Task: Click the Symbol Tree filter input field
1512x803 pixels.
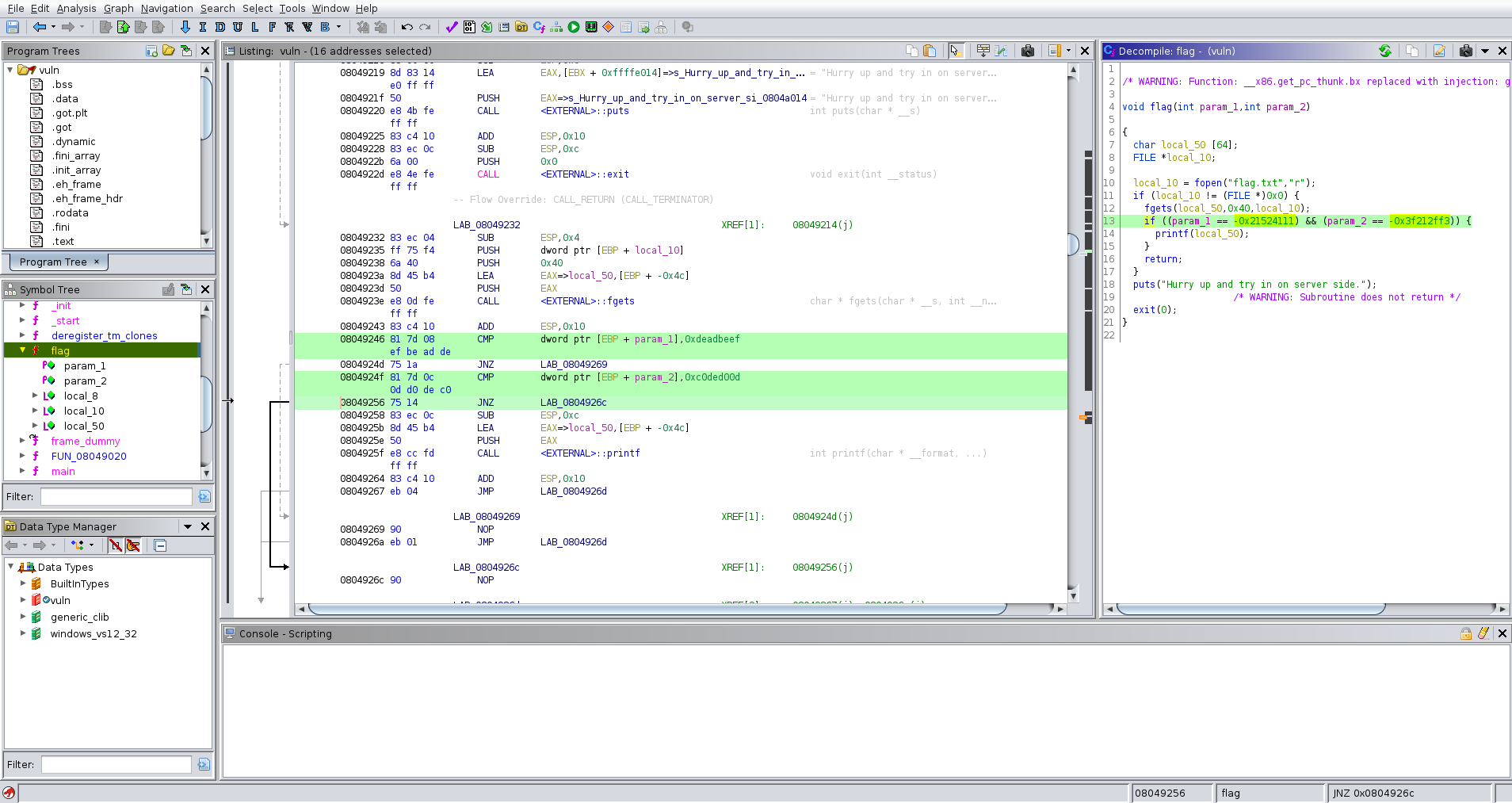Action: click(116, 496)
